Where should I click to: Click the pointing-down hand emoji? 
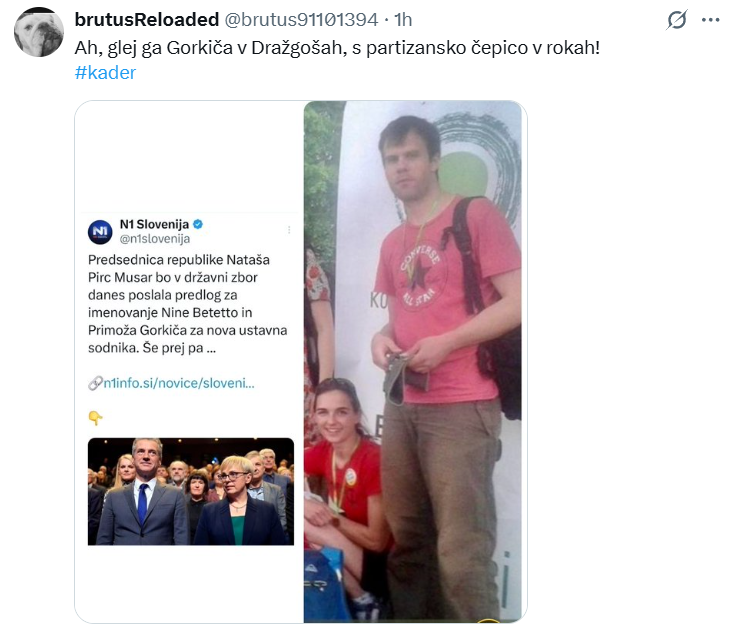(x=95, y=418)
